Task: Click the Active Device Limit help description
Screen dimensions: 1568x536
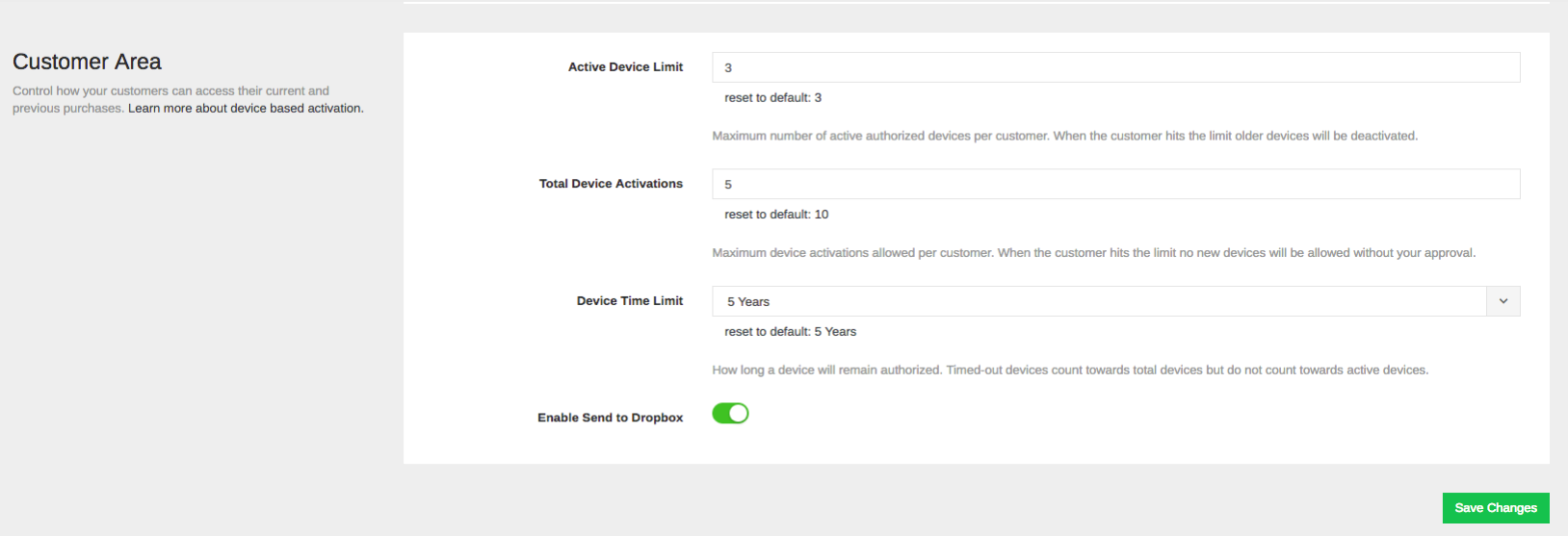Action: point(1064,136)
